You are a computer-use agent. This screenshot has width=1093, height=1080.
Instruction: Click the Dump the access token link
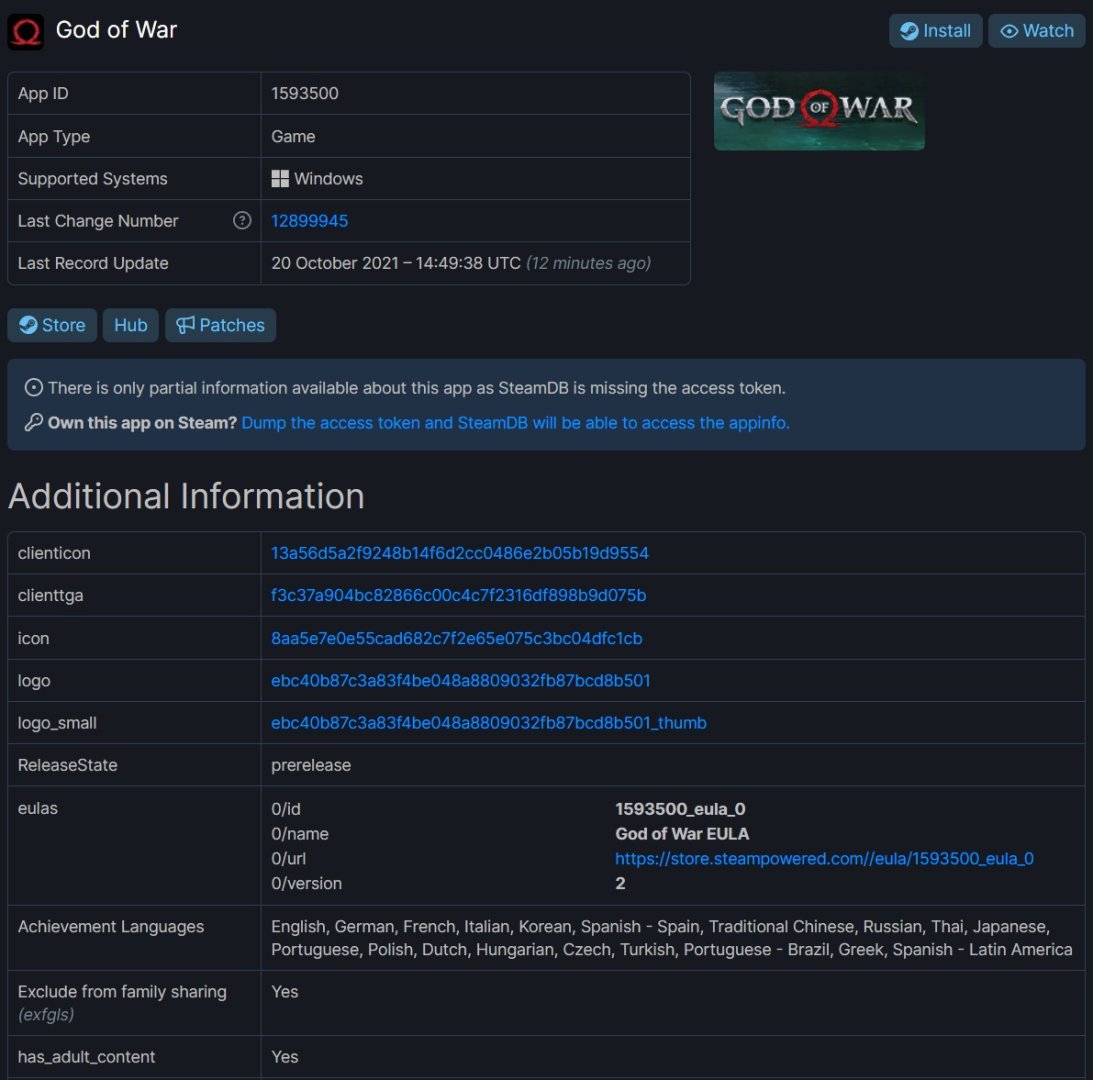(x=515, y=423)
